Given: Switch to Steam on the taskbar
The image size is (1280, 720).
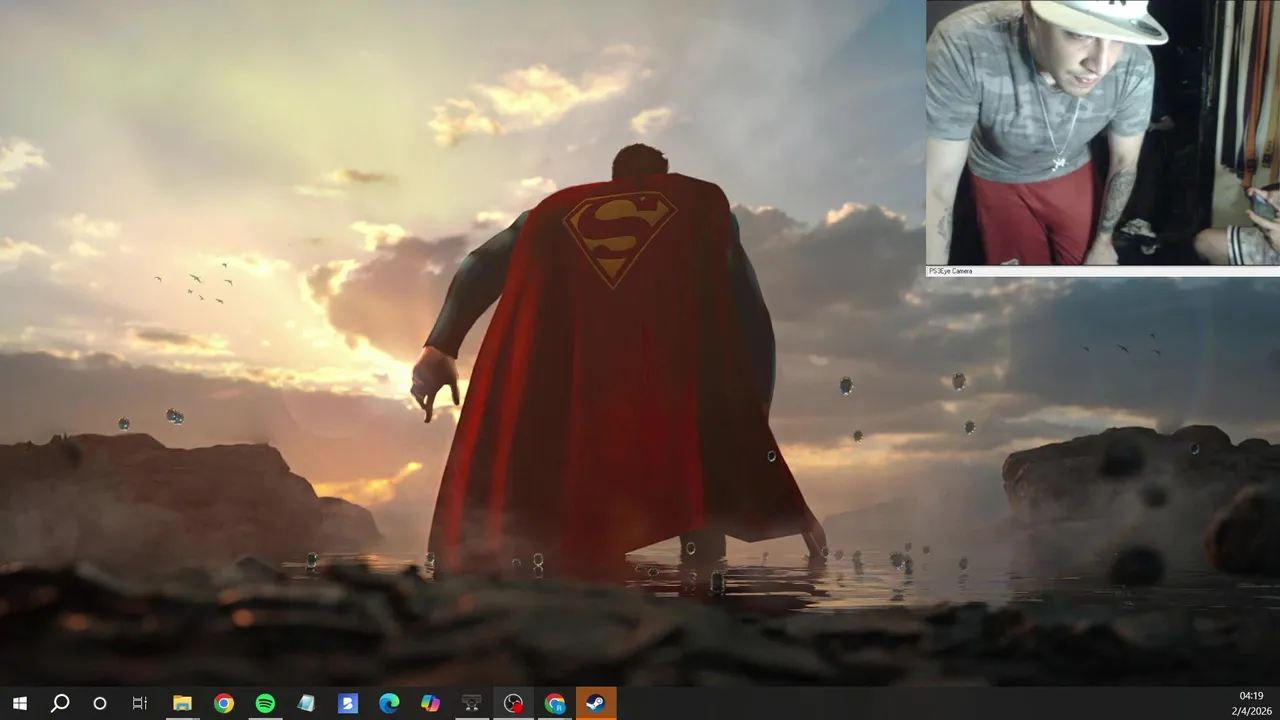Looking at the screenshot, I should 596,704.
